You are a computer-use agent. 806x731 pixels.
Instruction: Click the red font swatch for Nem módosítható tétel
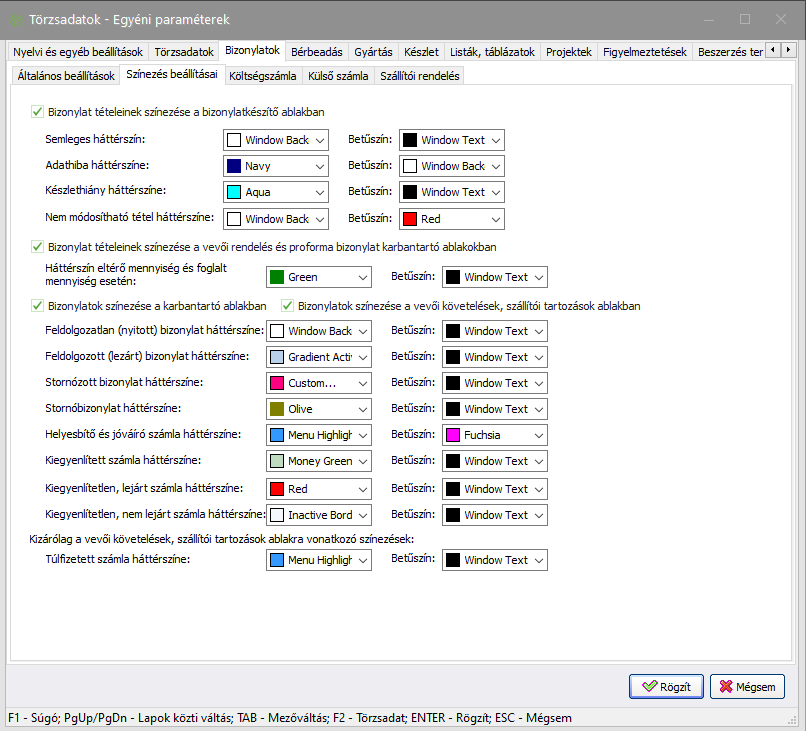(410, 218)
